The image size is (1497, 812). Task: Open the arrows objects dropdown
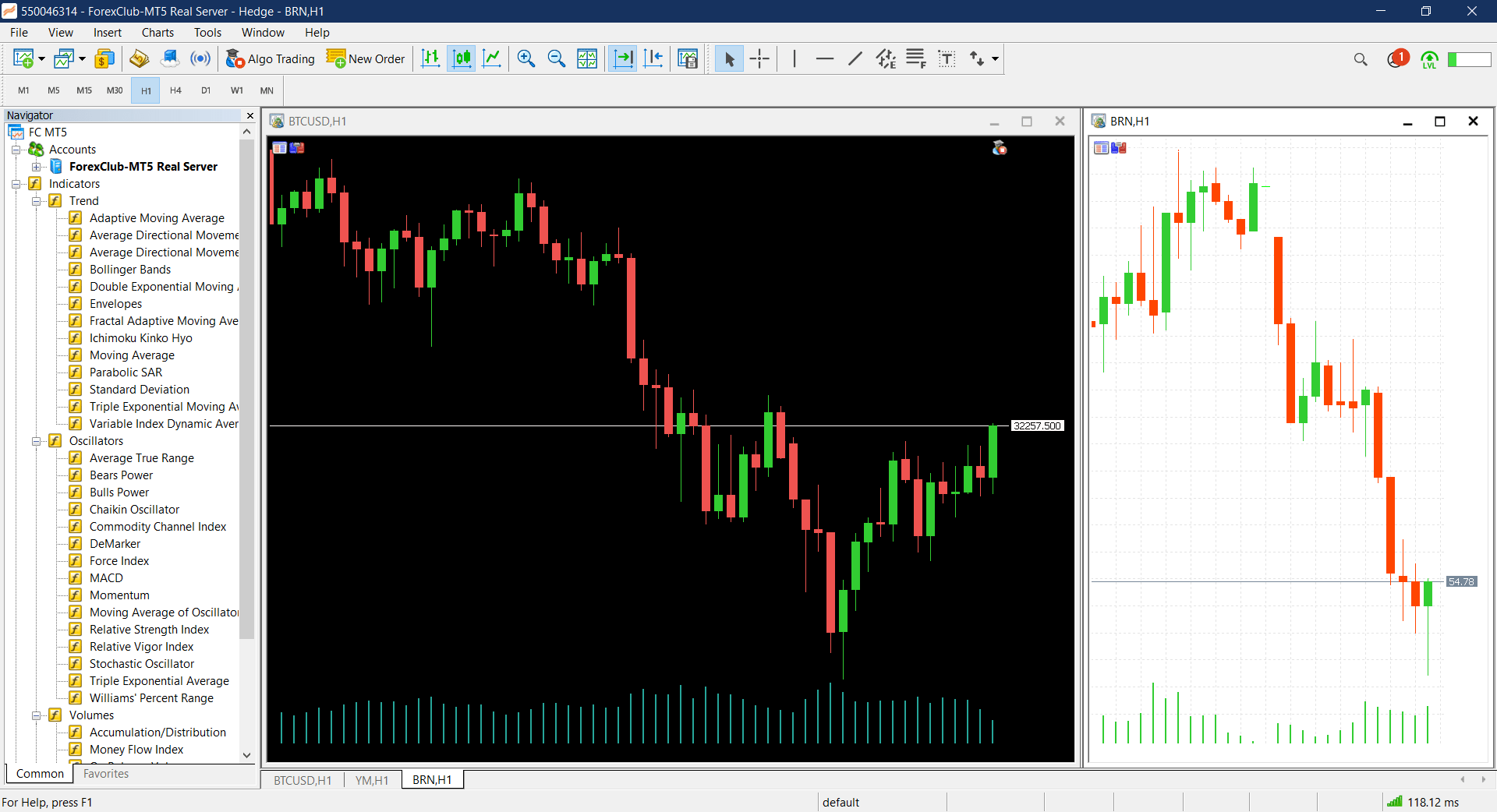pos(991,58)
